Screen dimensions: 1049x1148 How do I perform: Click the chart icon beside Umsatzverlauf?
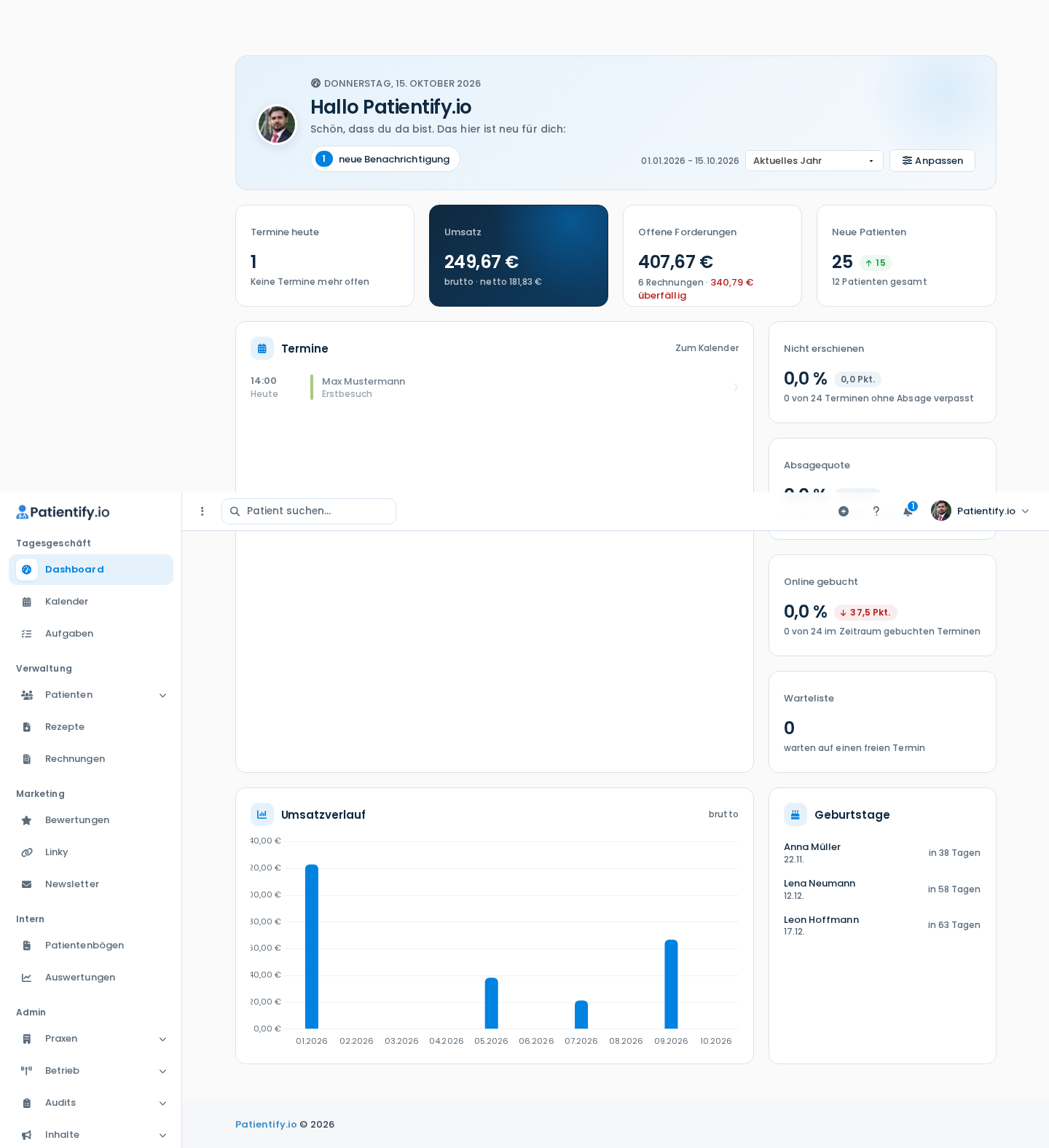pos(262,814)
